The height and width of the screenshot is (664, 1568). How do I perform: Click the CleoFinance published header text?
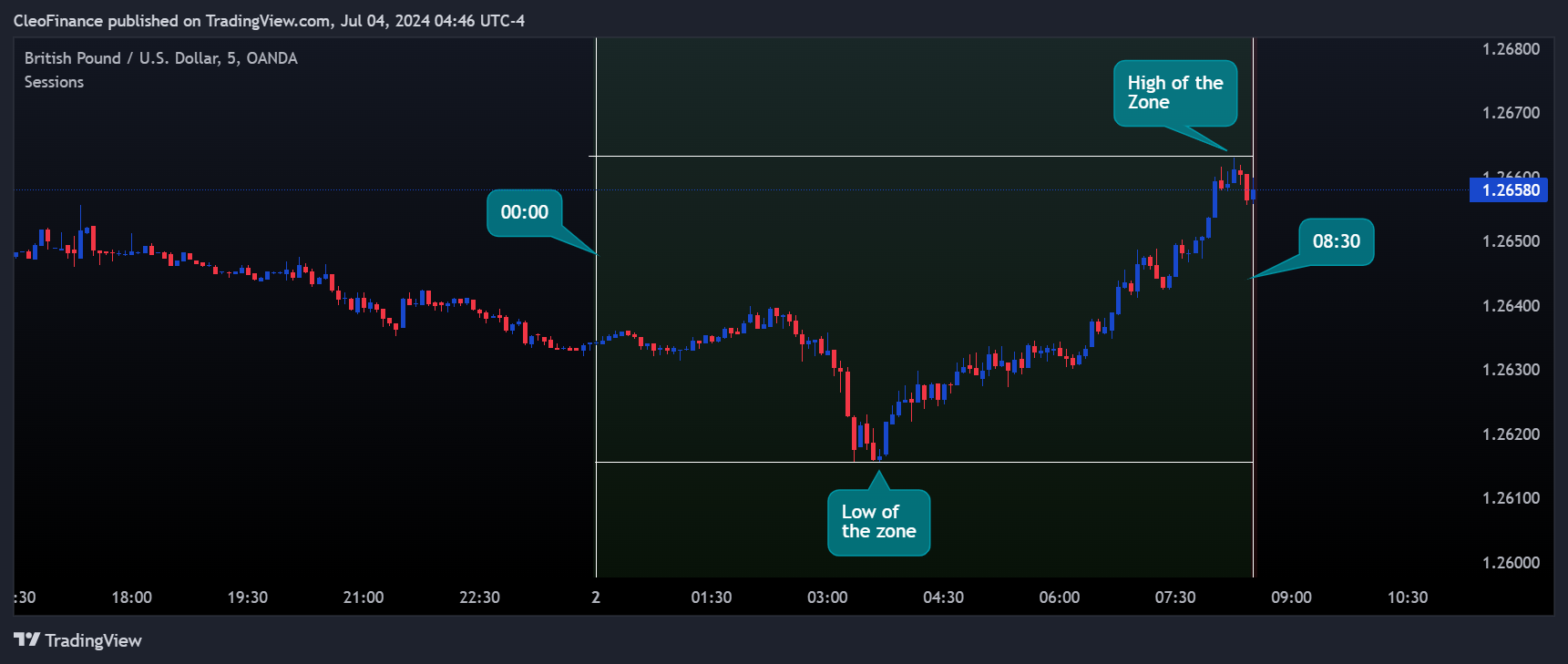[269, 20]
